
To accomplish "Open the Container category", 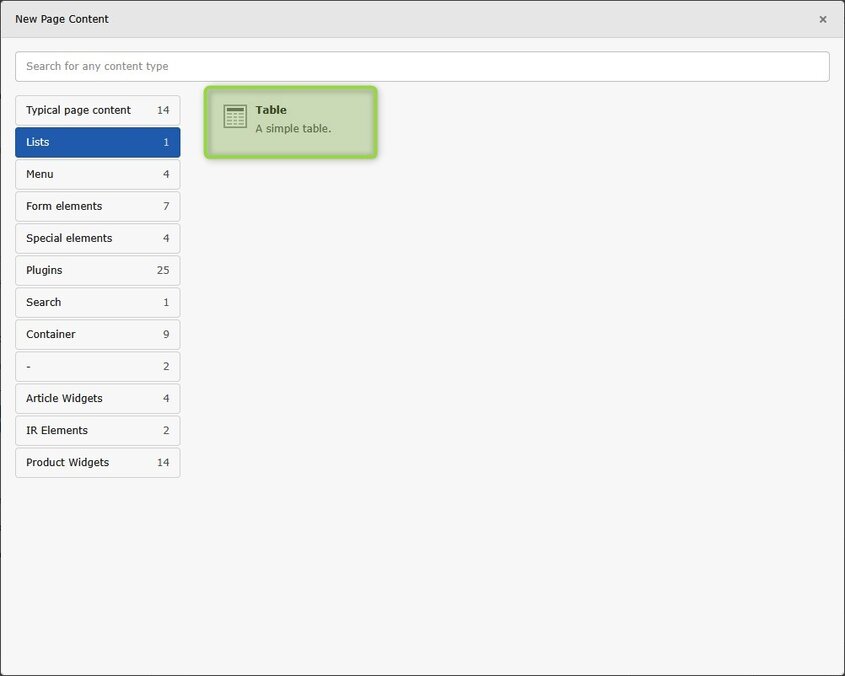I will [x=97, y=334].
